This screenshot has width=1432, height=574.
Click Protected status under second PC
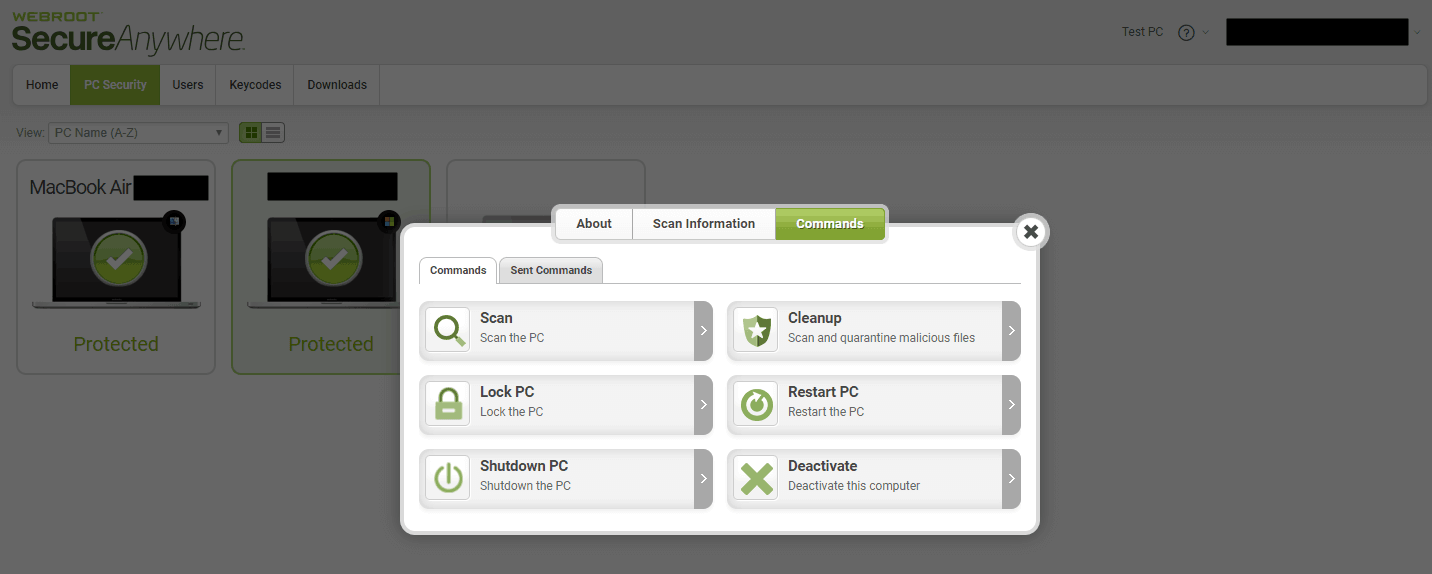[x=331, y=344]
